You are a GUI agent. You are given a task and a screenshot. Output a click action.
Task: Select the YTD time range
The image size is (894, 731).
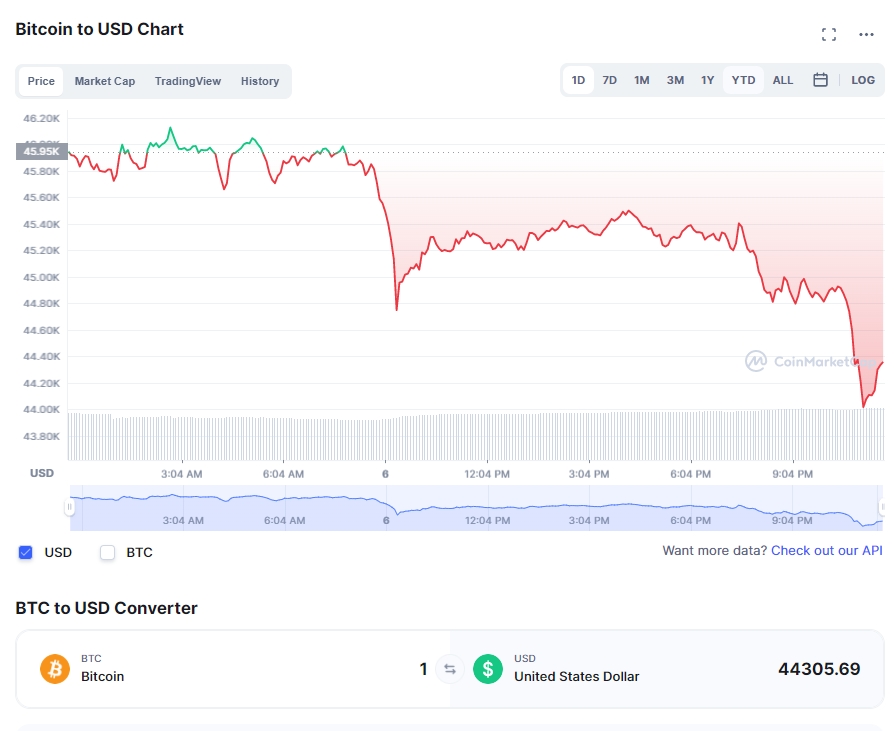point(743,80)
